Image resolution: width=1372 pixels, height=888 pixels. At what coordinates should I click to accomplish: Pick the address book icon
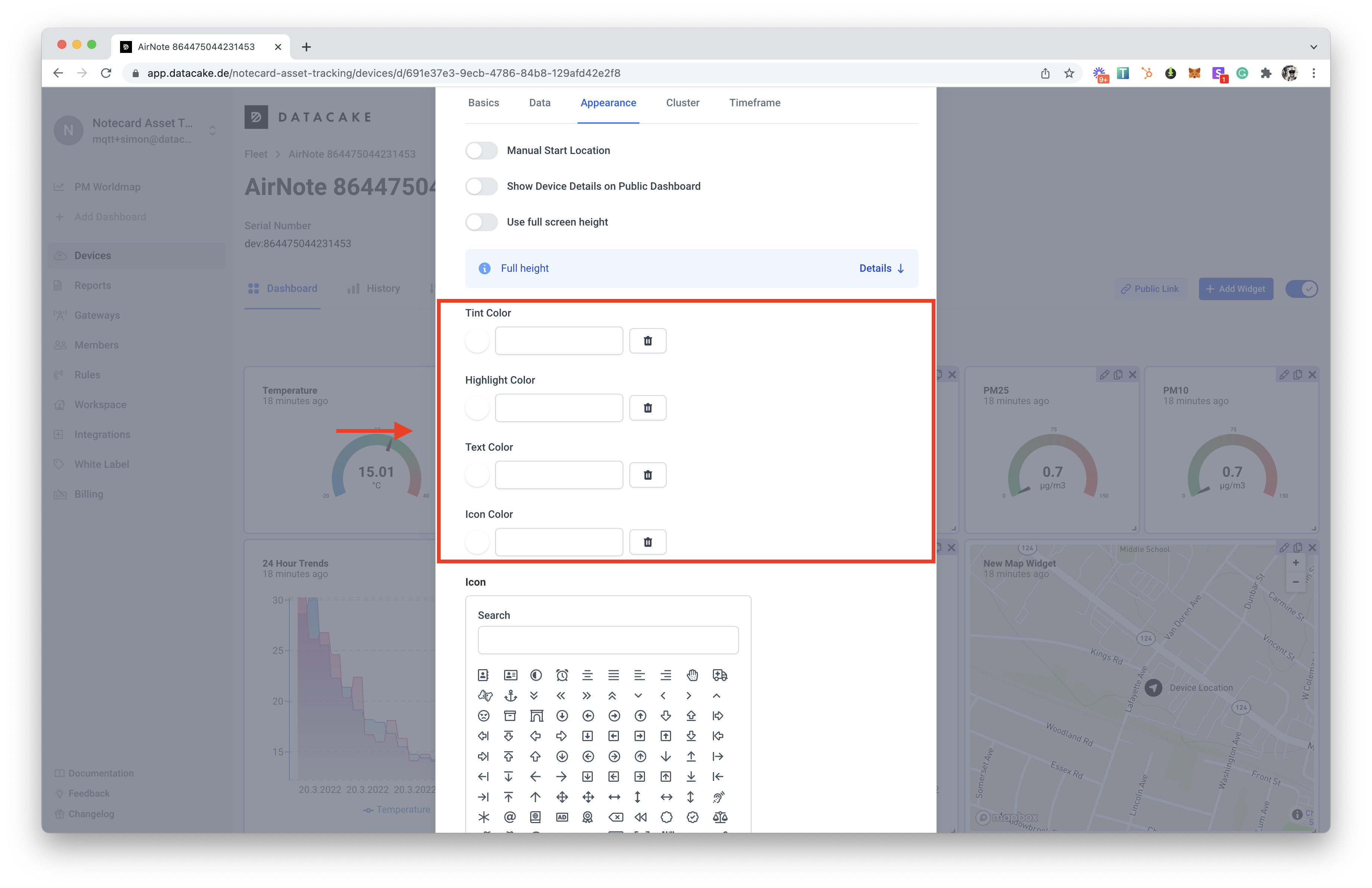483,675
